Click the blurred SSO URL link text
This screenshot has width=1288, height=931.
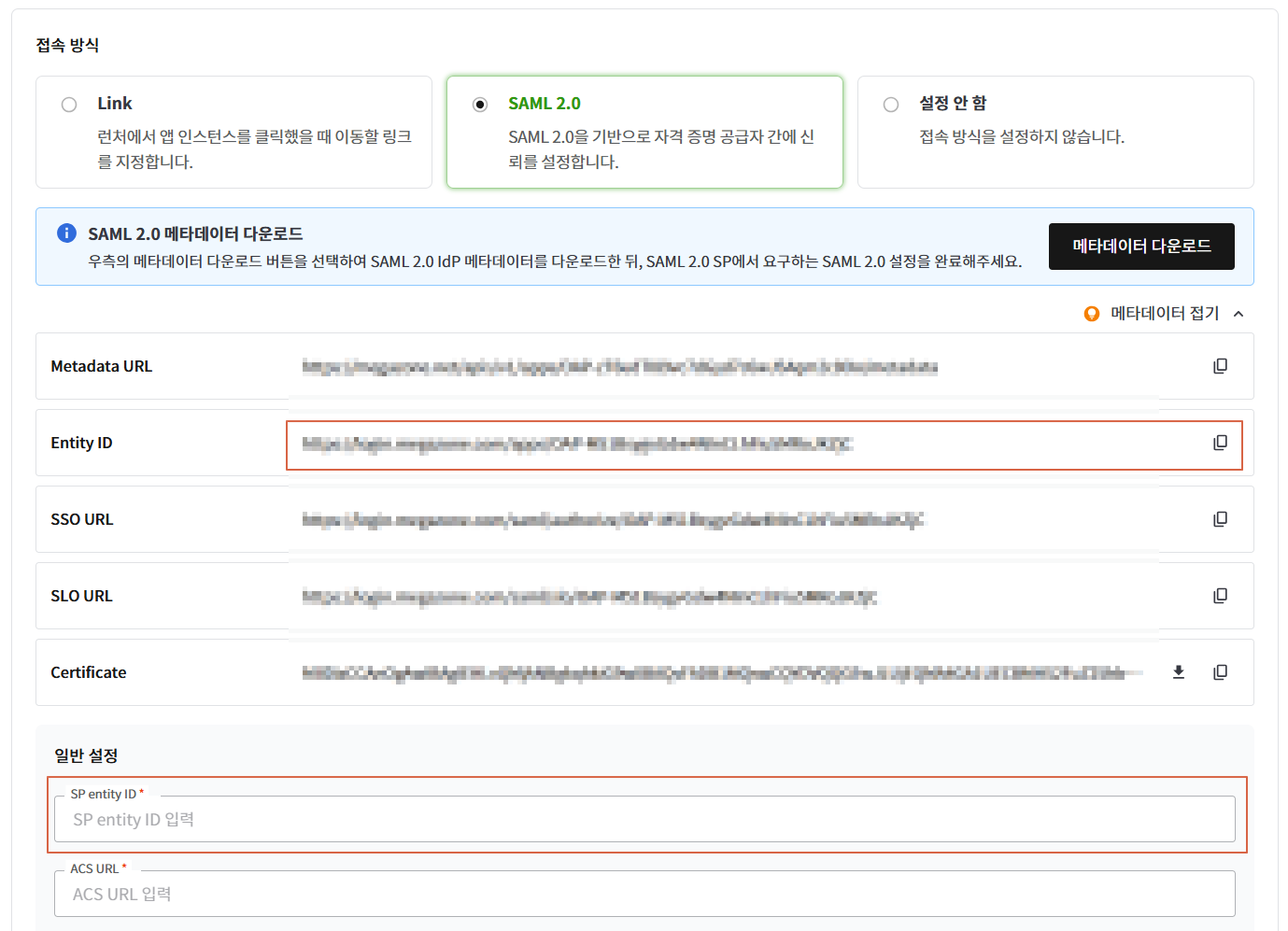pos(613,520)
